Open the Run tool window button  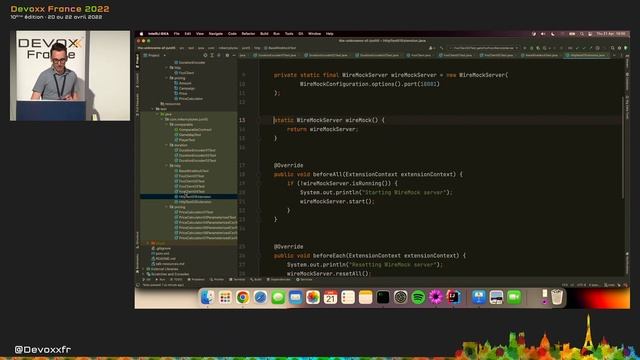coord(160,280)
